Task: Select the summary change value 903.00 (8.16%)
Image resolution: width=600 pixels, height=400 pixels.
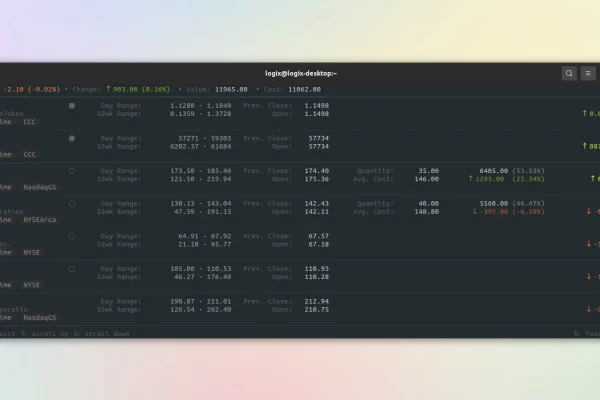Action: click(x=141, y=89)
